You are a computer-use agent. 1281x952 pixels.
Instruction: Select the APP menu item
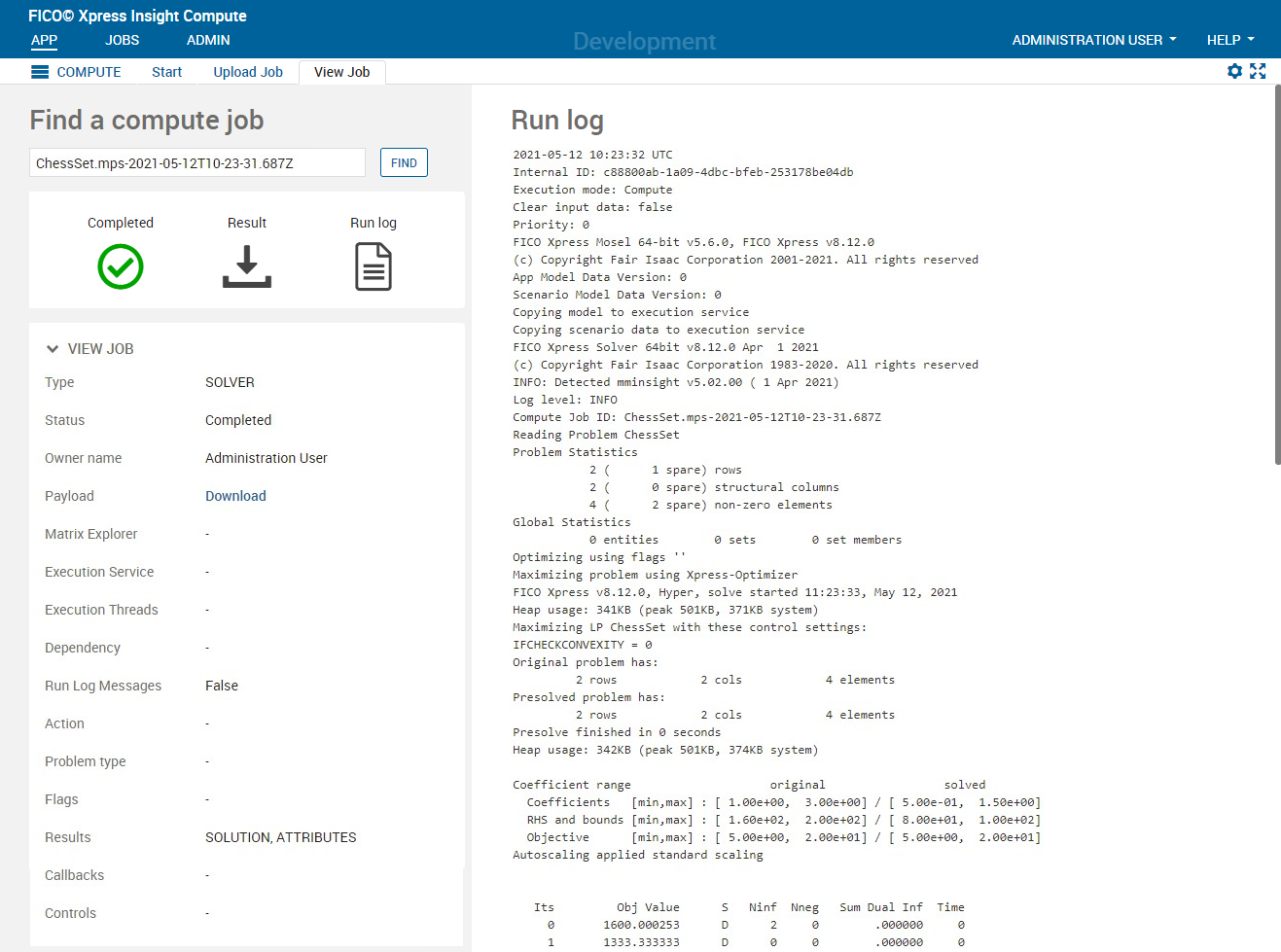pyautogui.click(x=45, y=40)
